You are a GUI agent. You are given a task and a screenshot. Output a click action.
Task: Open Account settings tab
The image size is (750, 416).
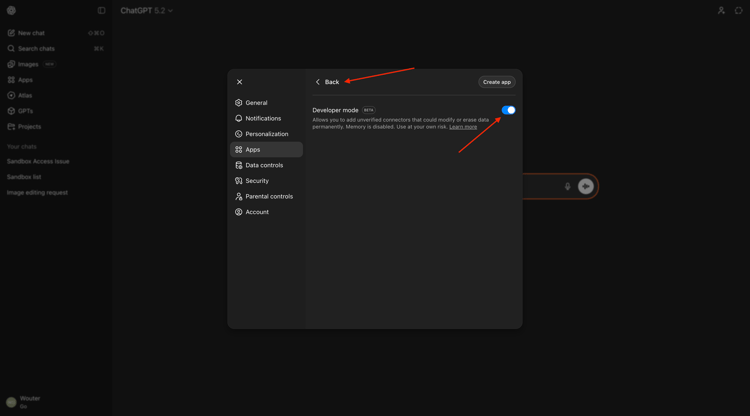[x=266, y=212]
